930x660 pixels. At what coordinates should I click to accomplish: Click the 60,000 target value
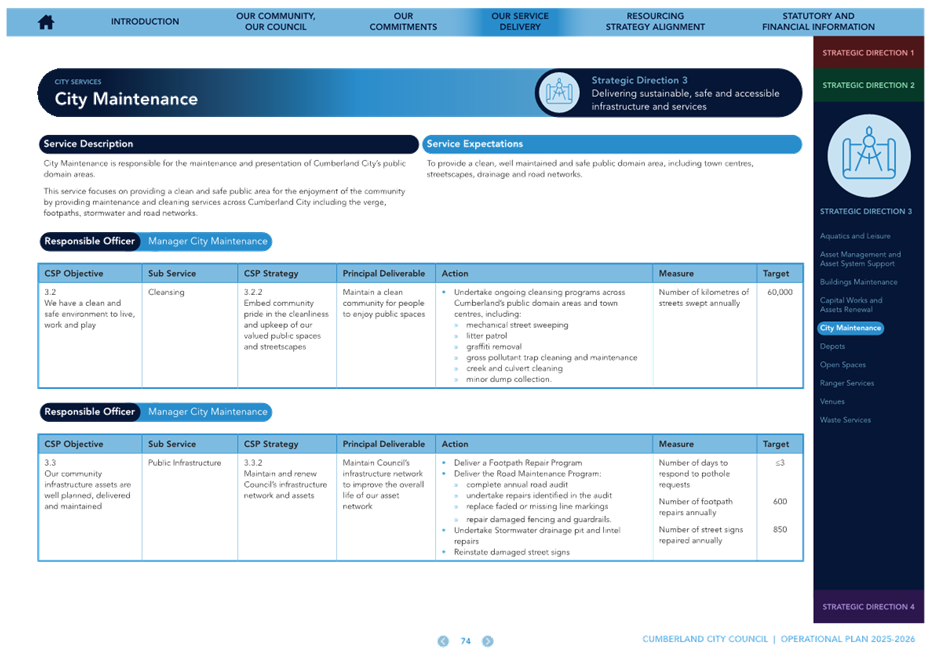[779, 292]
